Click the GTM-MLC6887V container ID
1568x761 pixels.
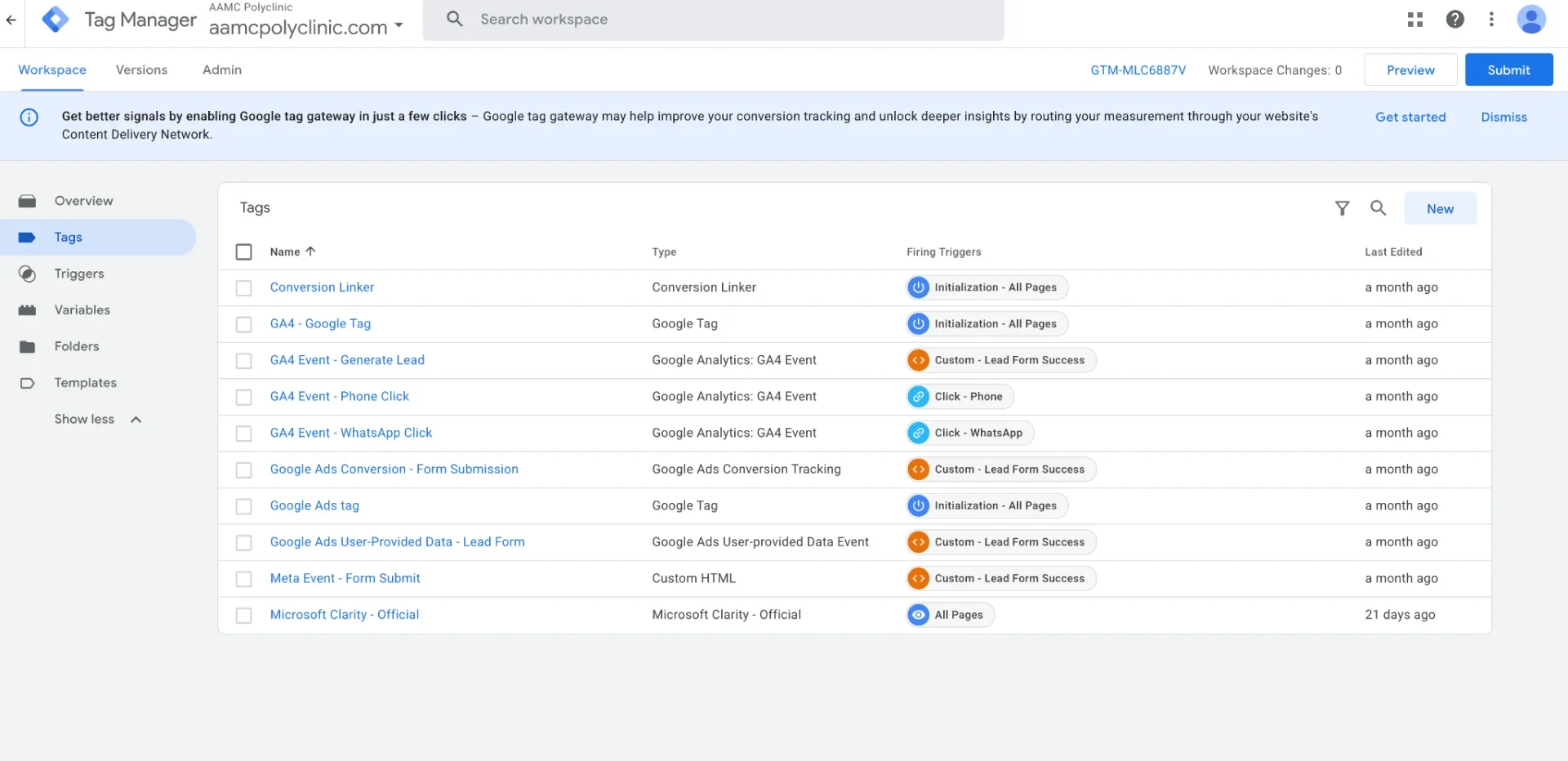point(1138,70)
